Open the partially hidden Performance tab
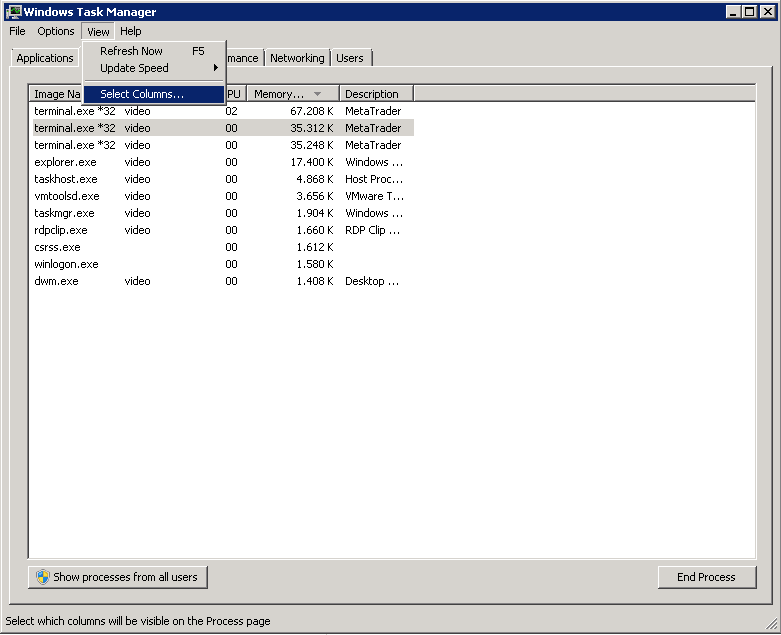The width and height of the screenshot is (781, 635). pyautogui.click(x=243, y=58)
